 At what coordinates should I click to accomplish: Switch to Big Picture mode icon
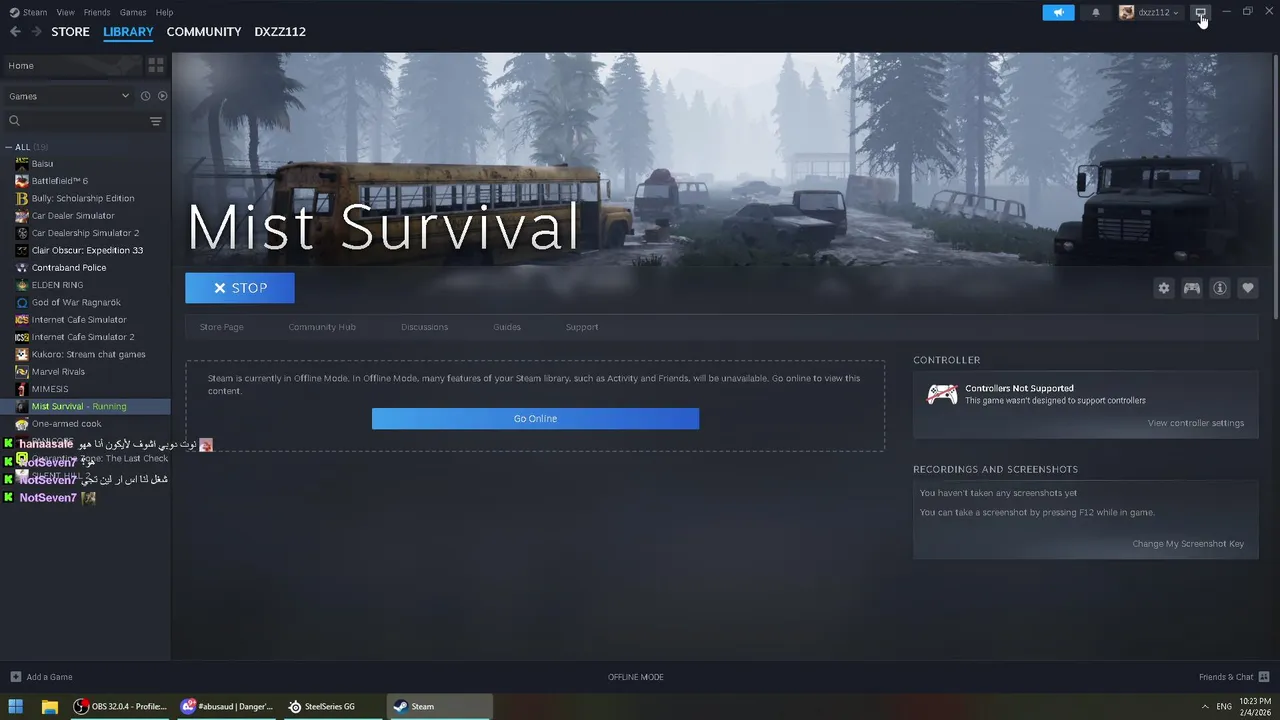[1201, 12]
